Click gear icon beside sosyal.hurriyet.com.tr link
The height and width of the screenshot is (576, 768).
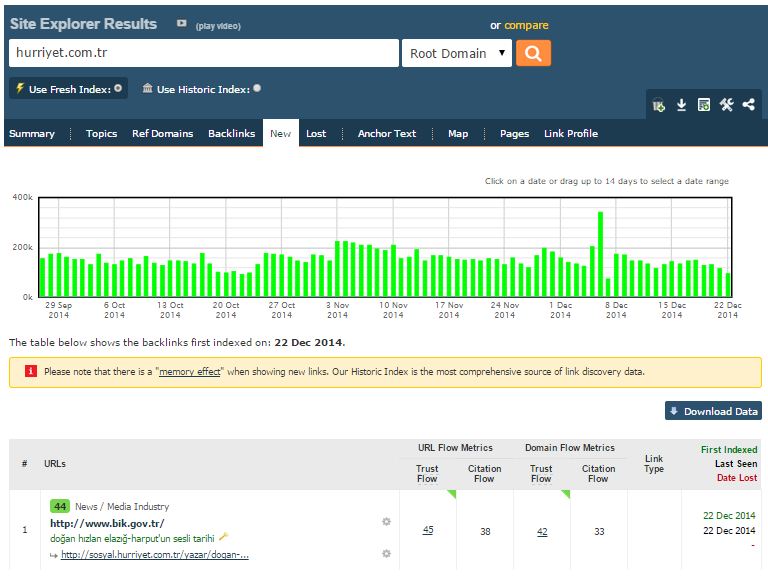[386, 553]
